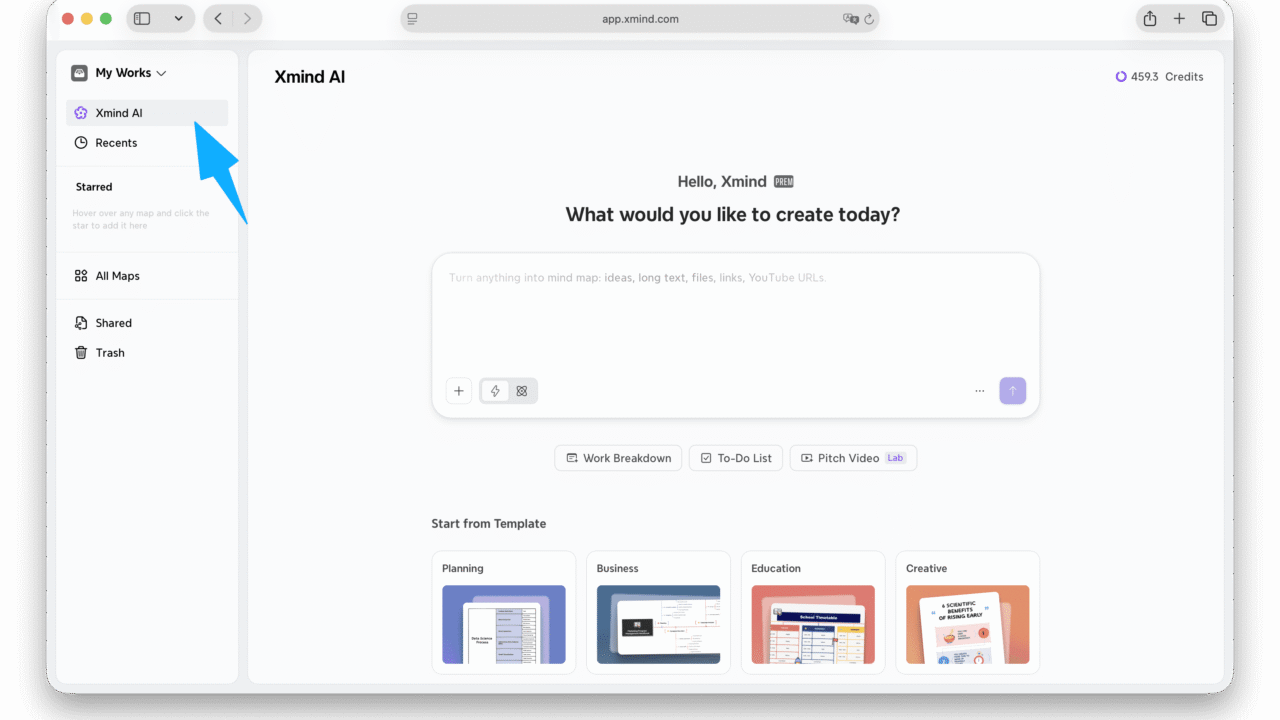Click the My Works workspace icon
The width and height of the screenshot is (1280, 720).
[x=79, y=73]
